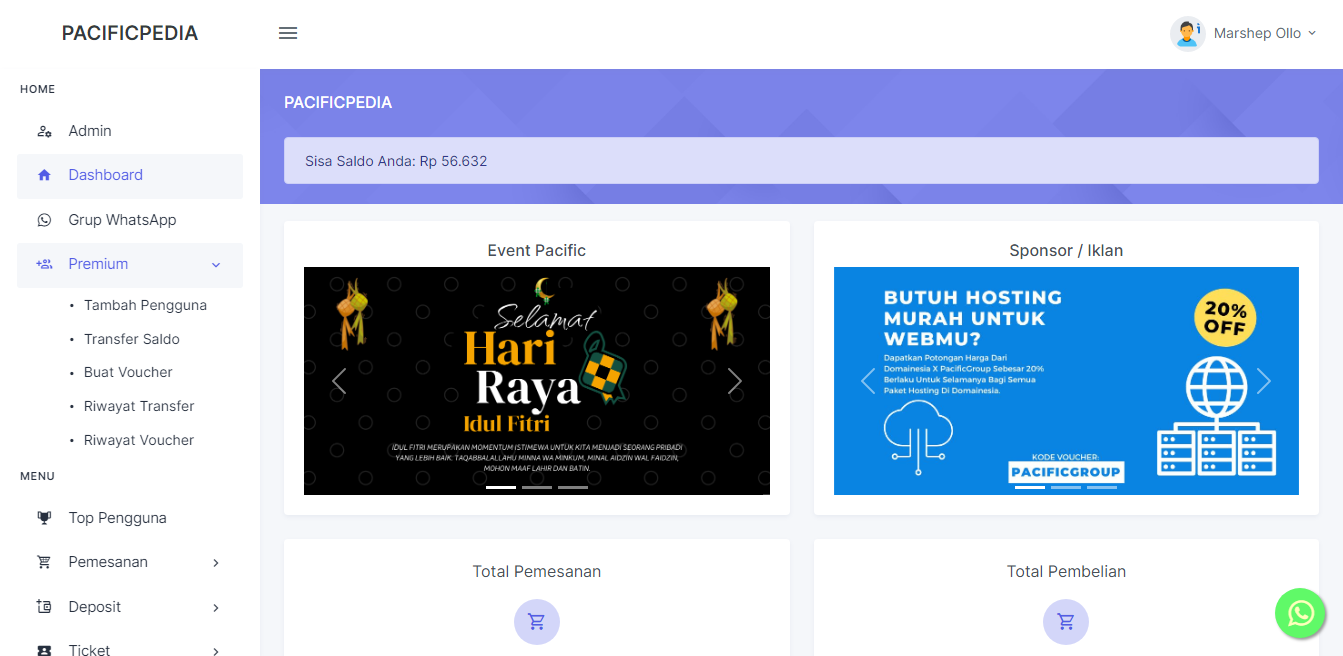The height and width of the screenshot is (656, 1343).
Task: Go to previous Sponsor / Iklan slide
Action: click(x=868, y=381)
